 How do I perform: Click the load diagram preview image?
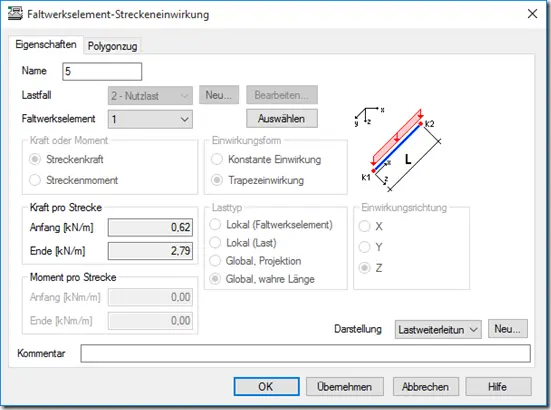pos(398,149)
